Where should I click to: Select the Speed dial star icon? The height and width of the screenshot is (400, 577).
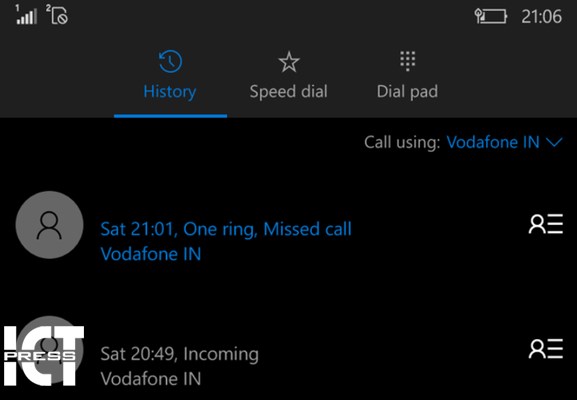pos(289,61)
